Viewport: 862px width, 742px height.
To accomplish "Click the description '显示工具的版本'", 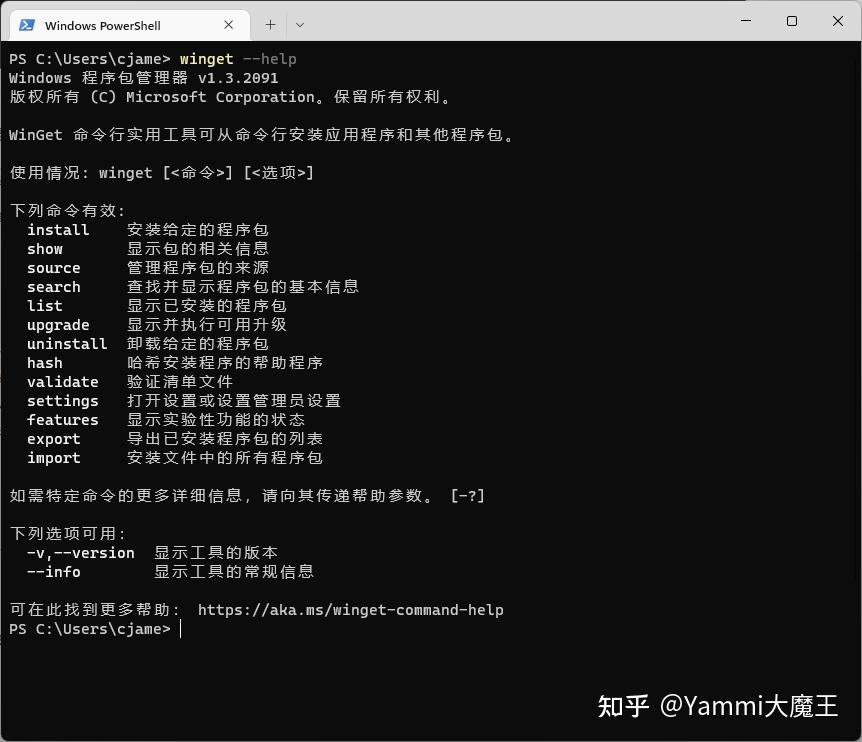I will click(x=216, y=553).
